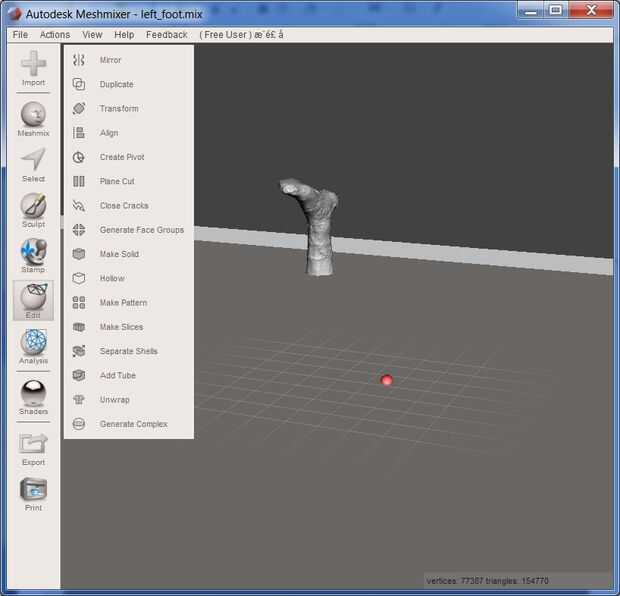Choose Plane Cut label from Edit list
Viewport: 620px width, 596px height.
point(117,181)
